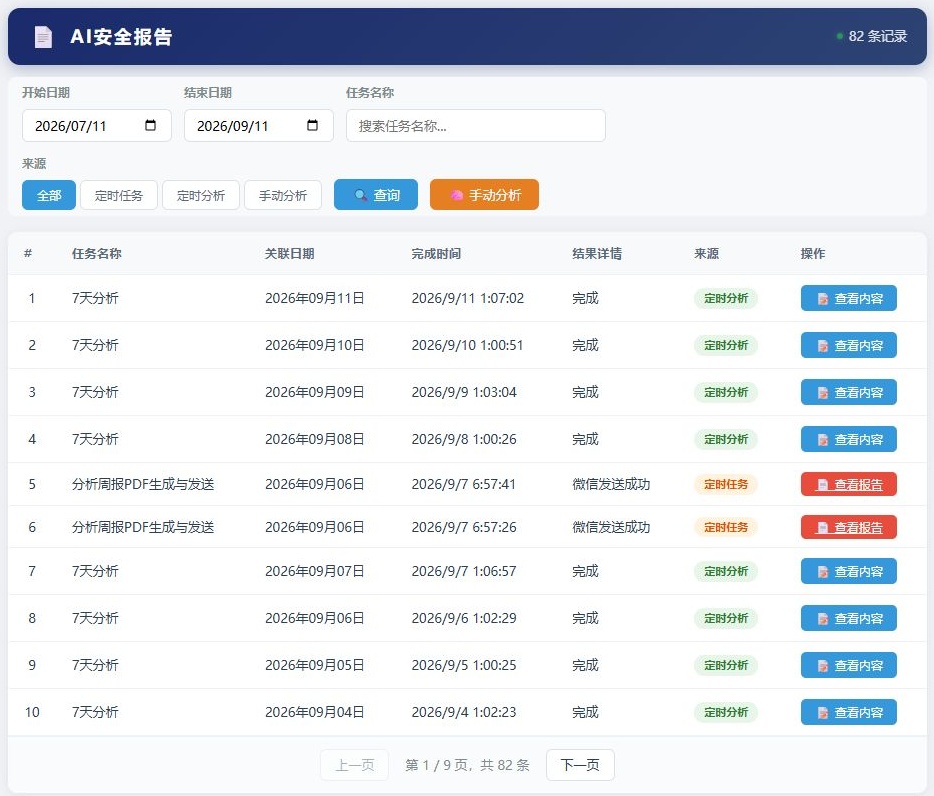Image resolution: width=934 pixels, height=796 pixels.
Task: Click completion time 2026/9/6 1:02:29
Action: 464,618
